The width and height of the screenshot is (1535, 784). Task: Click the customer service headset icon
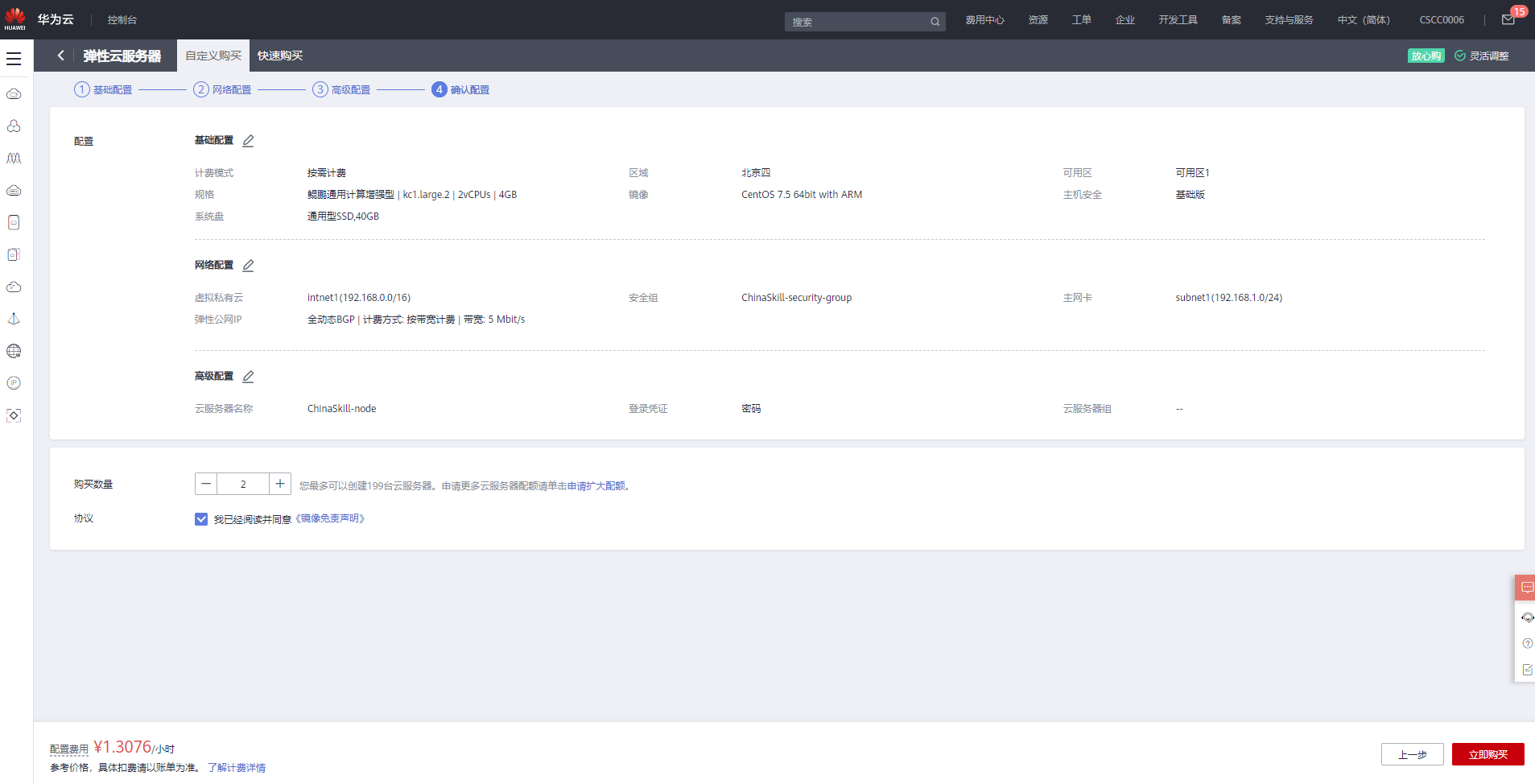click(1527, 617)
